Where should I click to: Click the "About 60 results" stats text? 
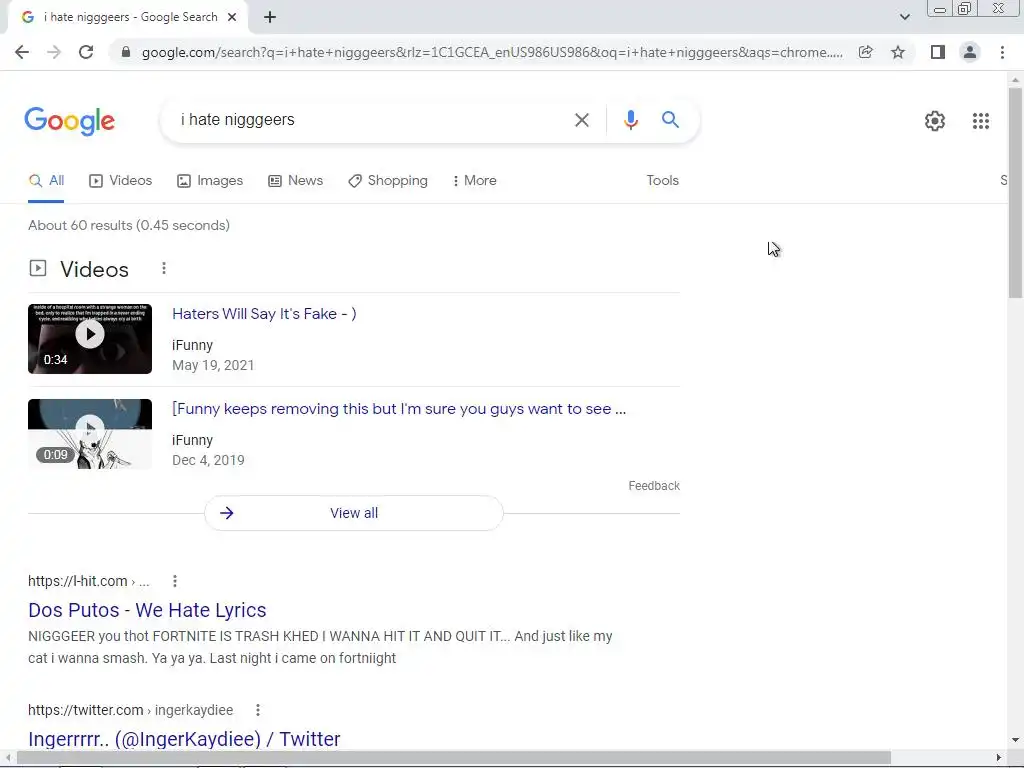point(129,225)
